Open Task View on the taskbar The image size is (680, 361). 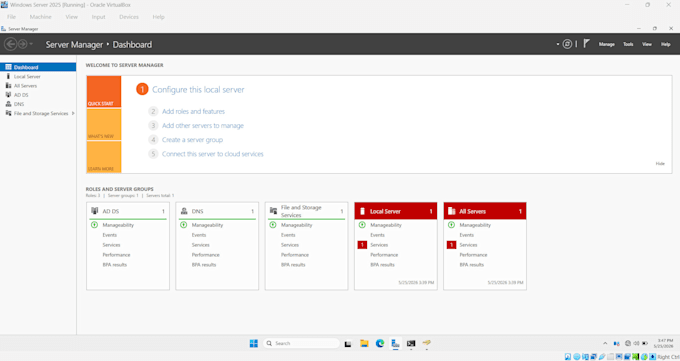(x=348, y=344)
